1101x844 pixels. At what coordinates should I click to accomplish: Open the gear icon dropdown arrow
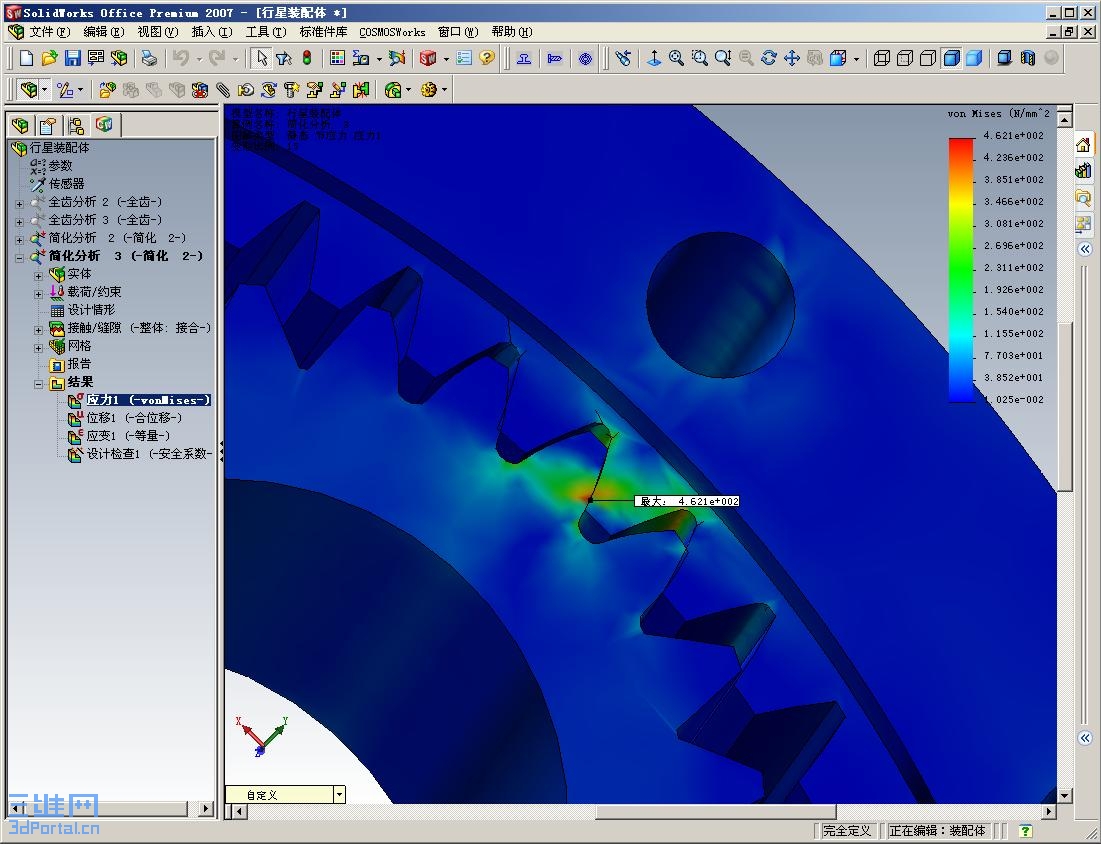444,90
